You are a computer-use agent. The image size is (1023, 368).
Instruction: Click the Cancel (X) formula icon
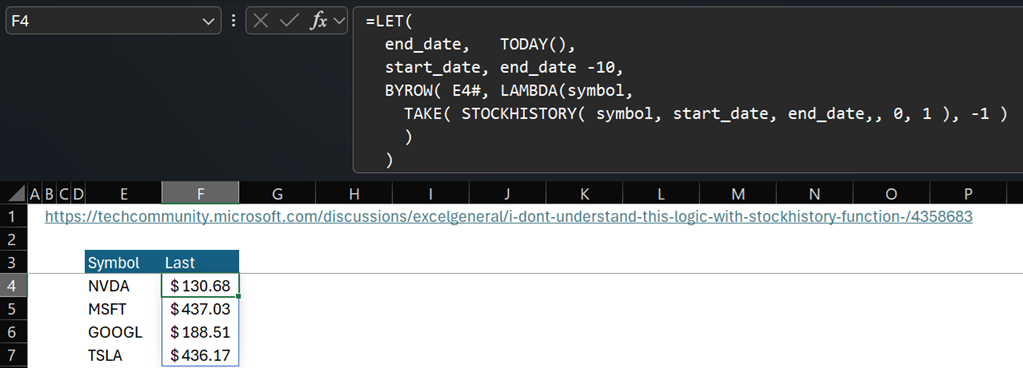click(x=261, y=21)
